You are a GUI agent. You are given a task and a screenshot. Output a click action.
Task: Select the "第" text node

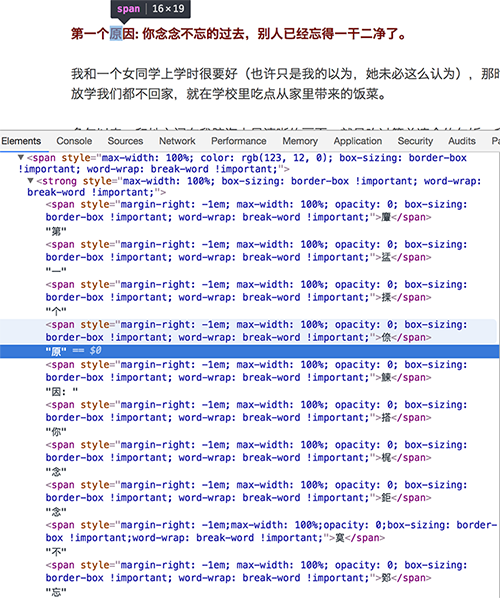pyautogui.click(x=56, y=231)
